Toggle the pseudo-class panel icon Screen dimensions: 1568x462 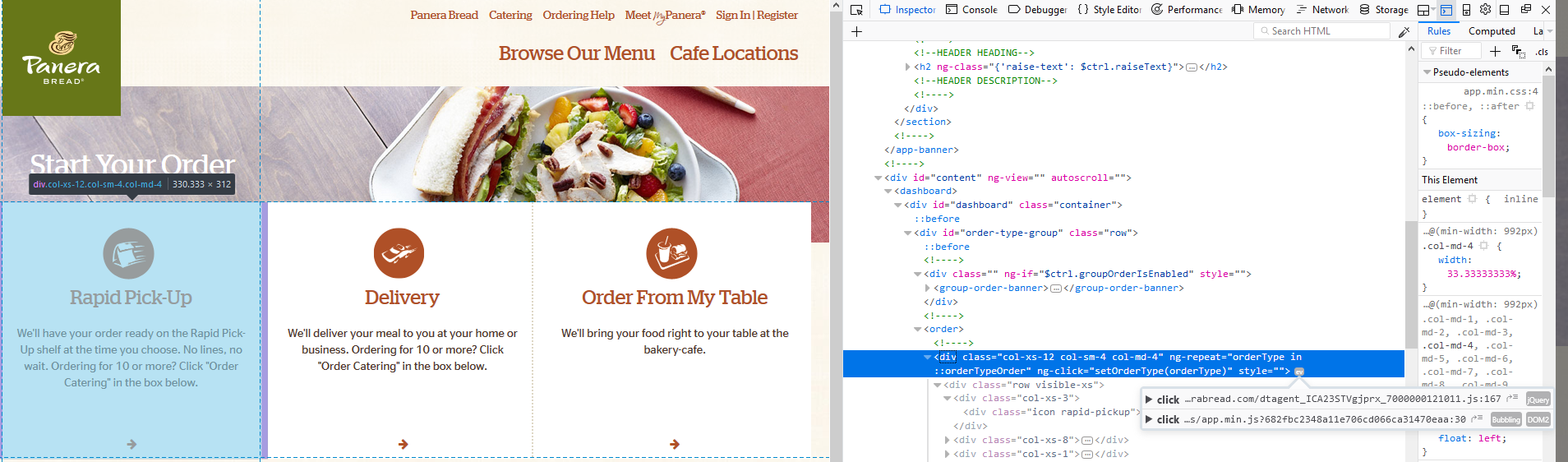tap(1518, 52)
